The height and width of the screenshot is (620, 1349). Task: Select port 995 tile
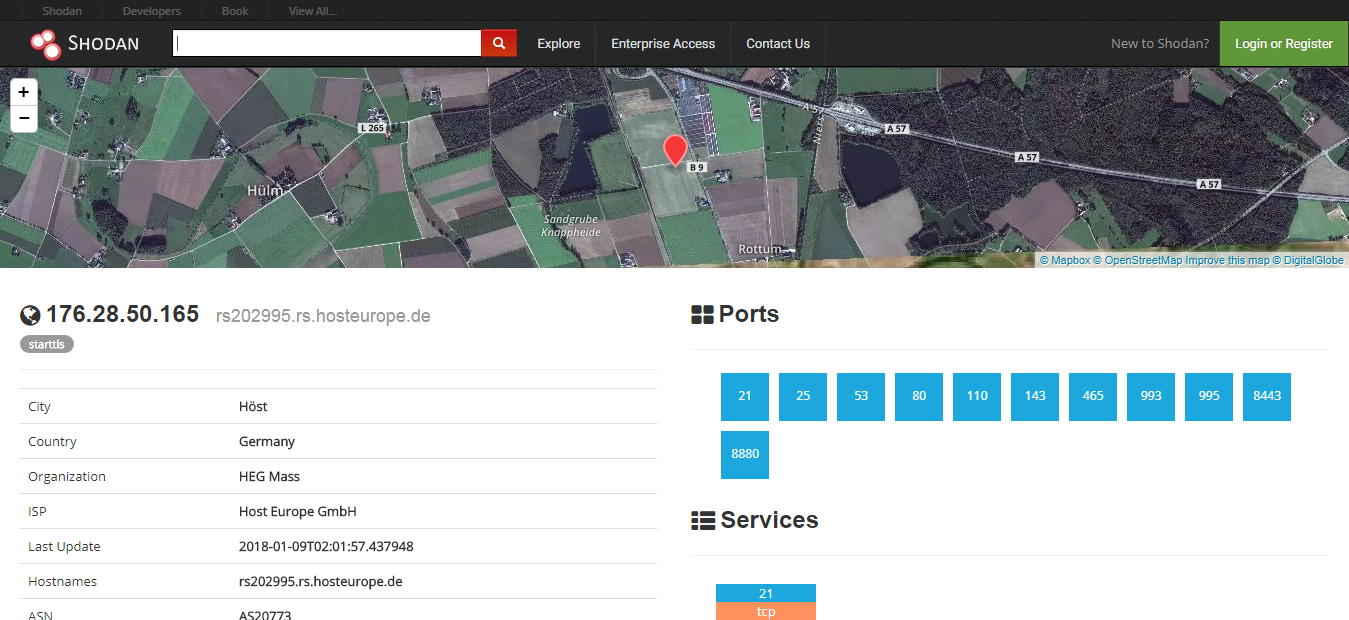click(1209, 396)
